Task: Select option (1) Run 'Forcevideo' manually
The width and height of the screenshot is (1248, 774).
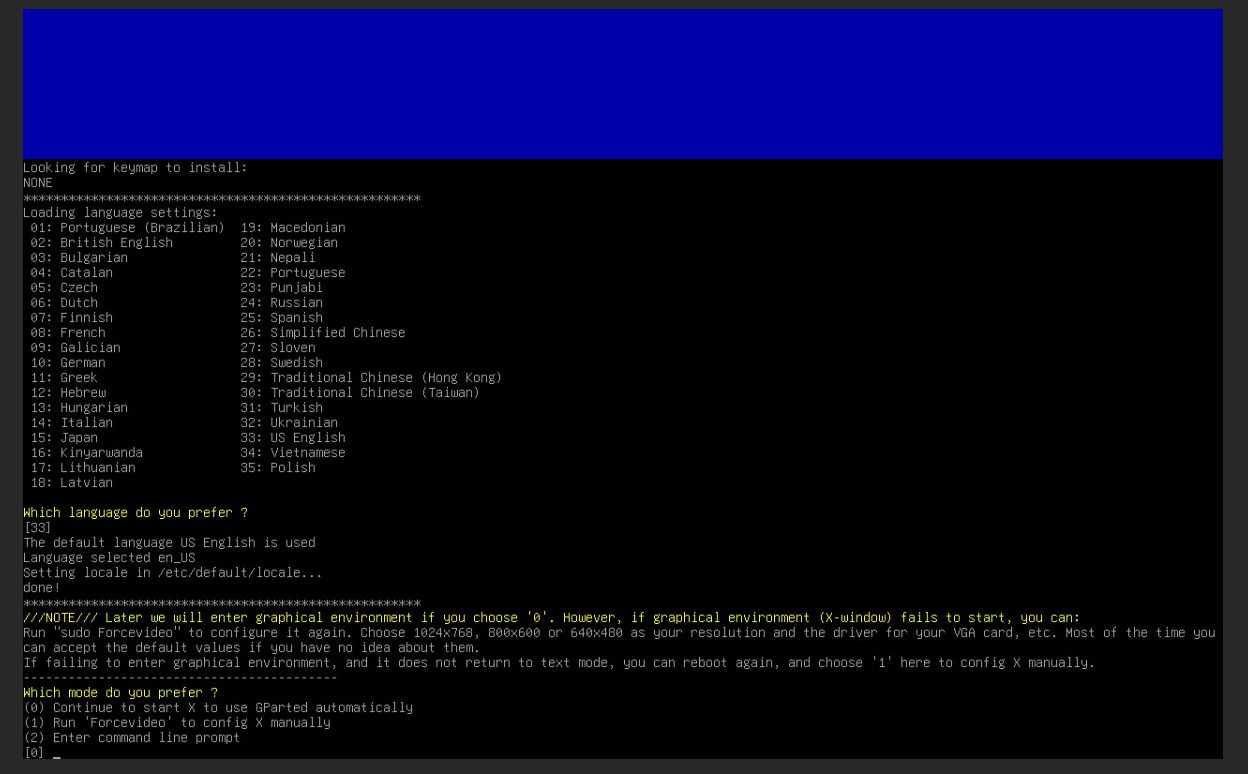Action: (176, 723)
